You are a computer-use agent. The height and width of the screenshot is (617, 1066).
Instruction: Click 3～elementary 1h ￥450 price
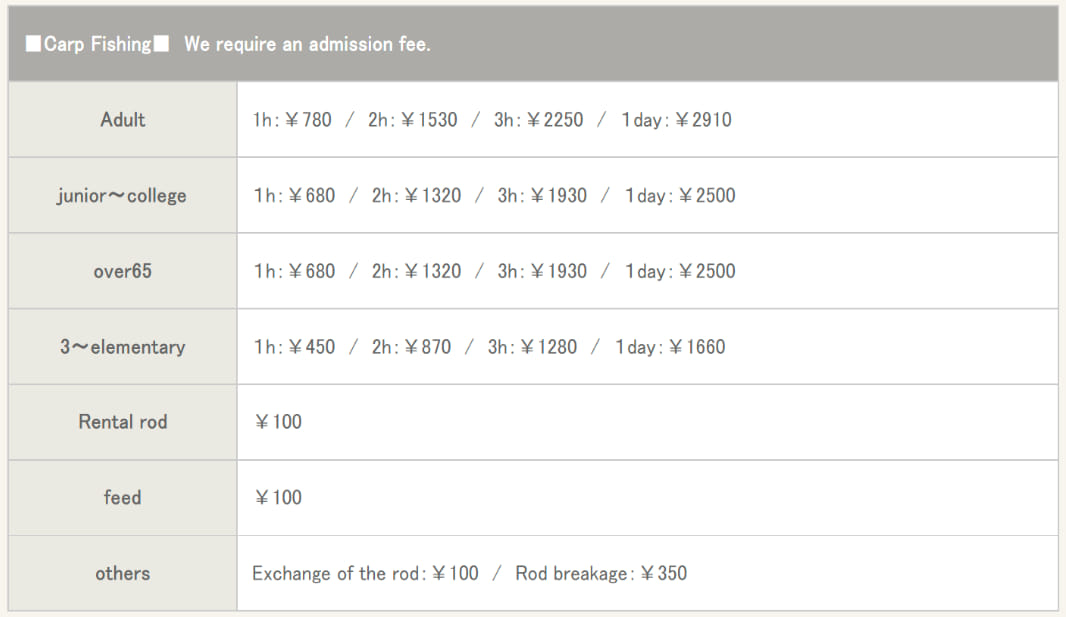click(294, 347)
